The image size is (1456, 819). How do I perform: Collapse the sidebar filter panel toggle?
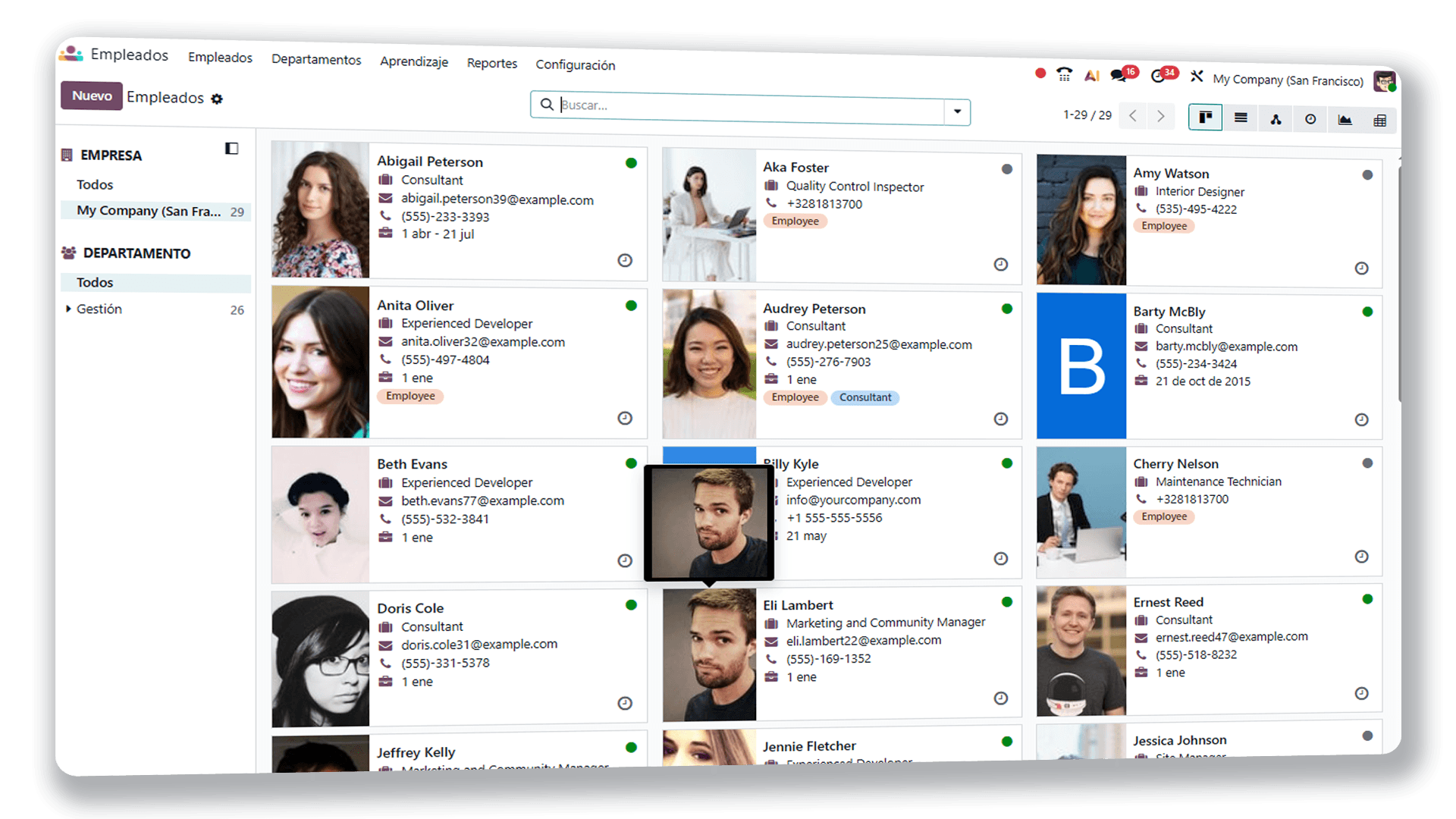[x=232, y=149]
